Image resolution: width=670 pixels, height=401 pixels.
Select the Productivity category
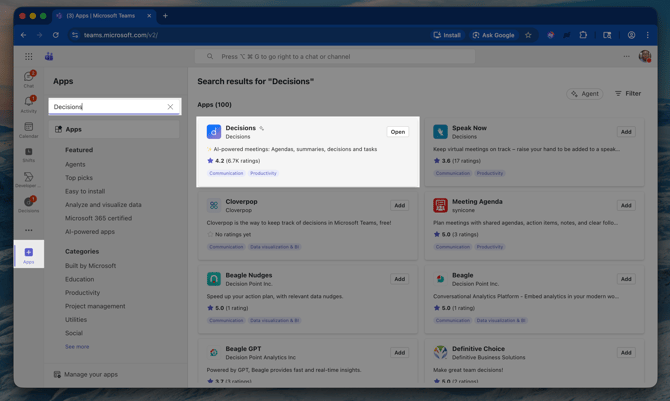[82, 293]
